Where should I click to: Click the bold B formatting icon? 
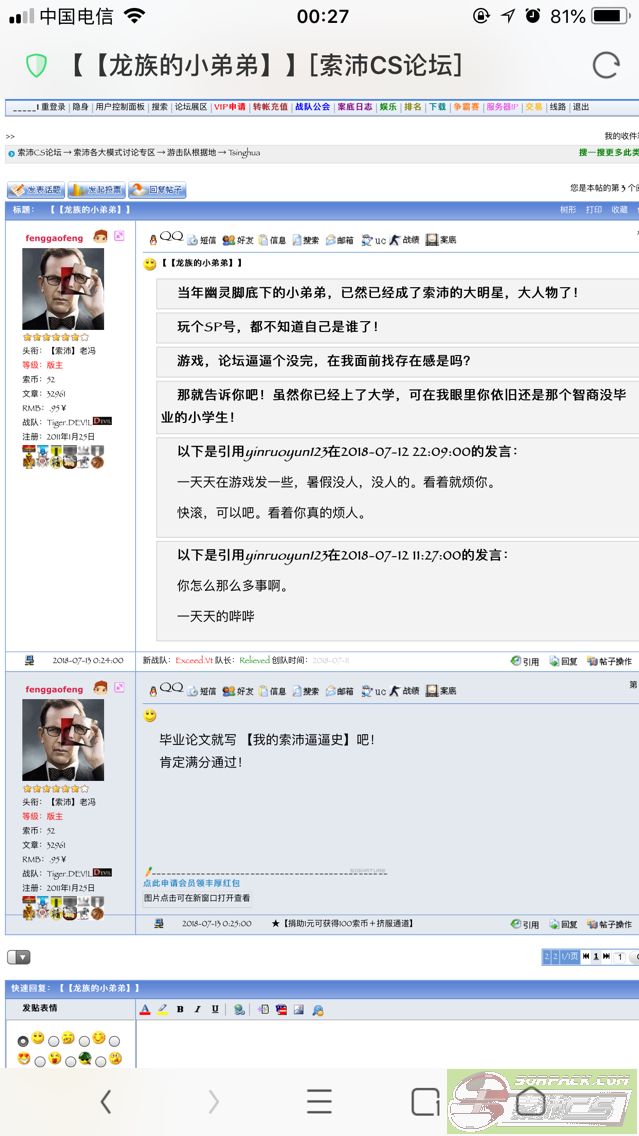(x=180, y=1009)
